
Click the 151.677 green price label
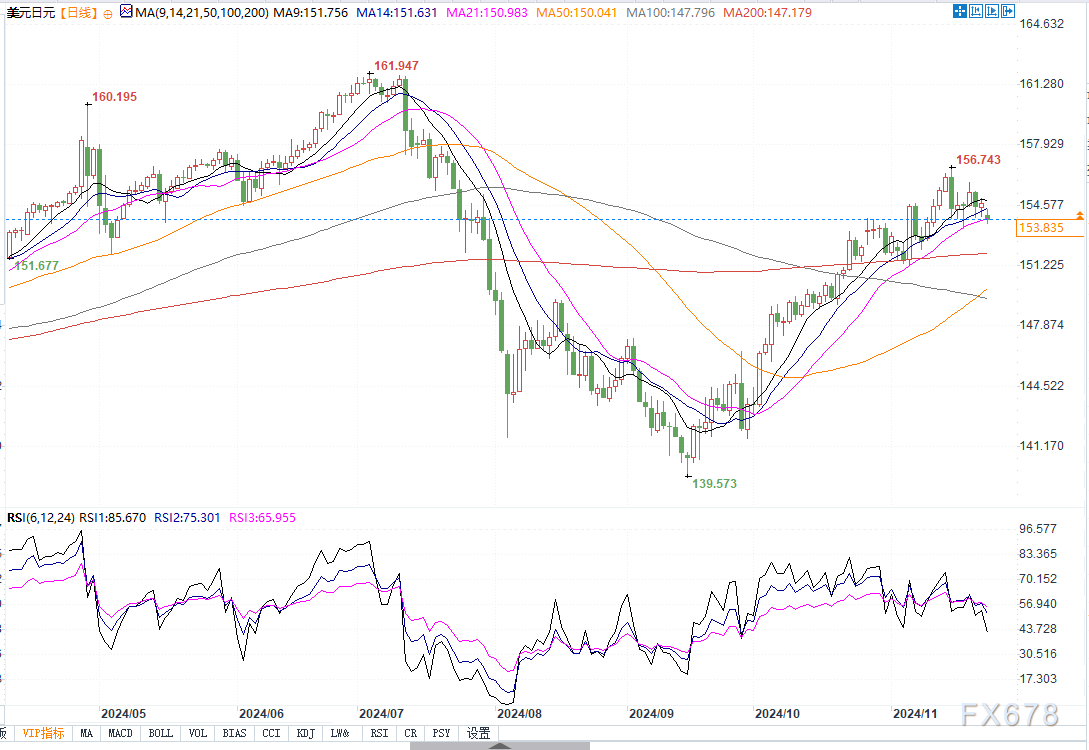click(x=37, y=265)
